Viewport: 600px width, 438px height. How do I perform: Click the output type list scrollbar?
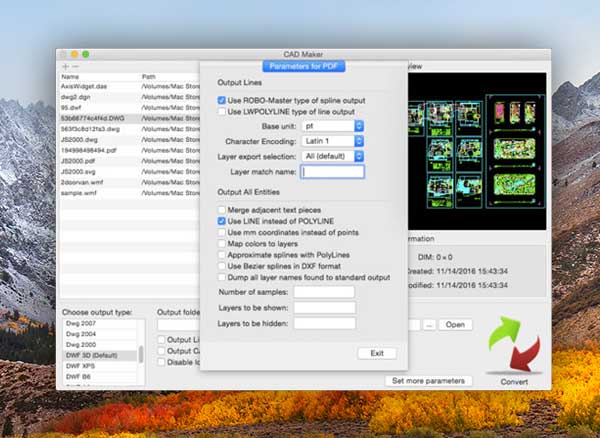tap(141, 354)
